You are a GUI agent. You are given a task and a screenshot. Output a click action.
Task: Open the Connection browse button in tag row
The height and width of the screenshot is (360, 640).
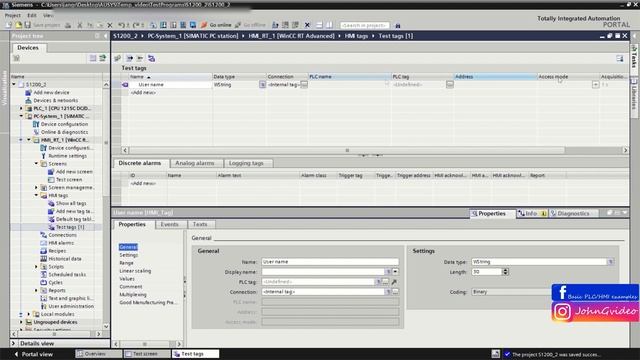pyautogui.click(x=304, y=84)
